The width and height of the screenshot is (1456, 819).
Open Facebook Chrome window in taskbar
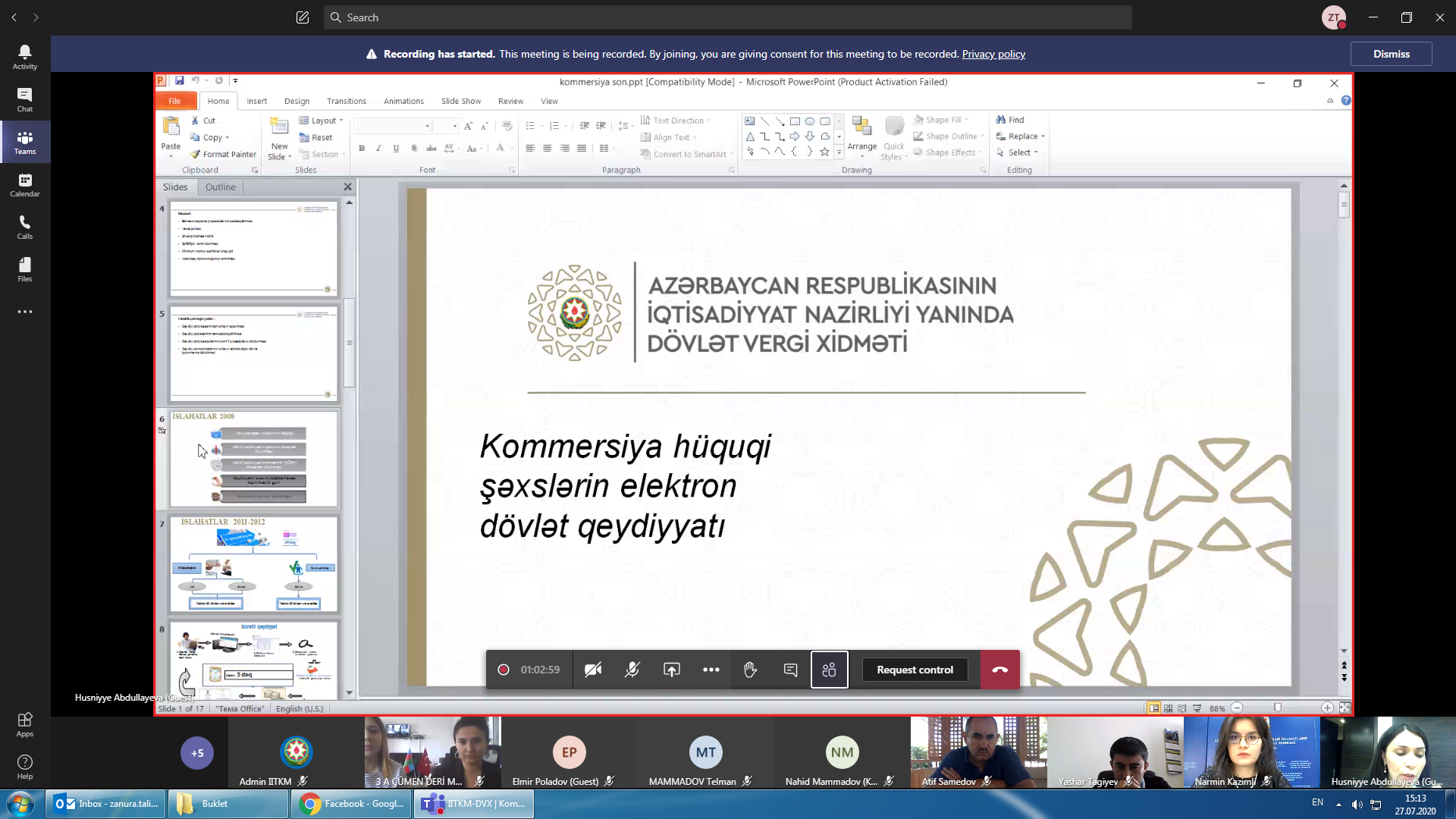pos(351,804)
